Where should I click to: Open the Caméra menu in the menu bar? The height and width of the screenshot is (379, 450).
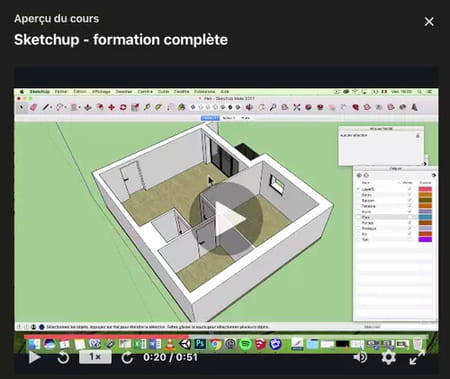(145, 91)
